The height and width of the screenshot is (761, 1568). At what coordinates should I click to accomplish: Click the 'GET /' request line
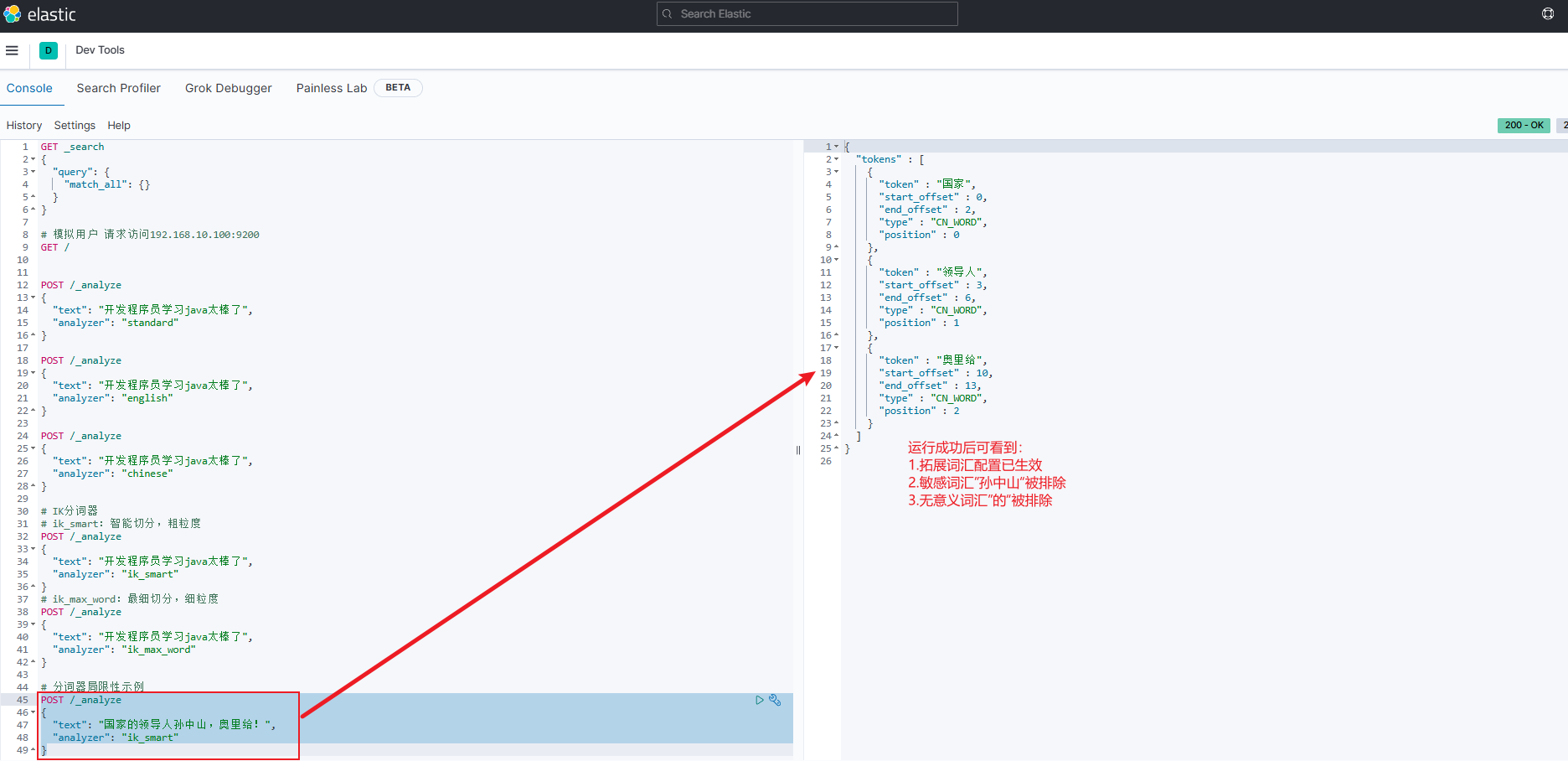click(55, 247)
